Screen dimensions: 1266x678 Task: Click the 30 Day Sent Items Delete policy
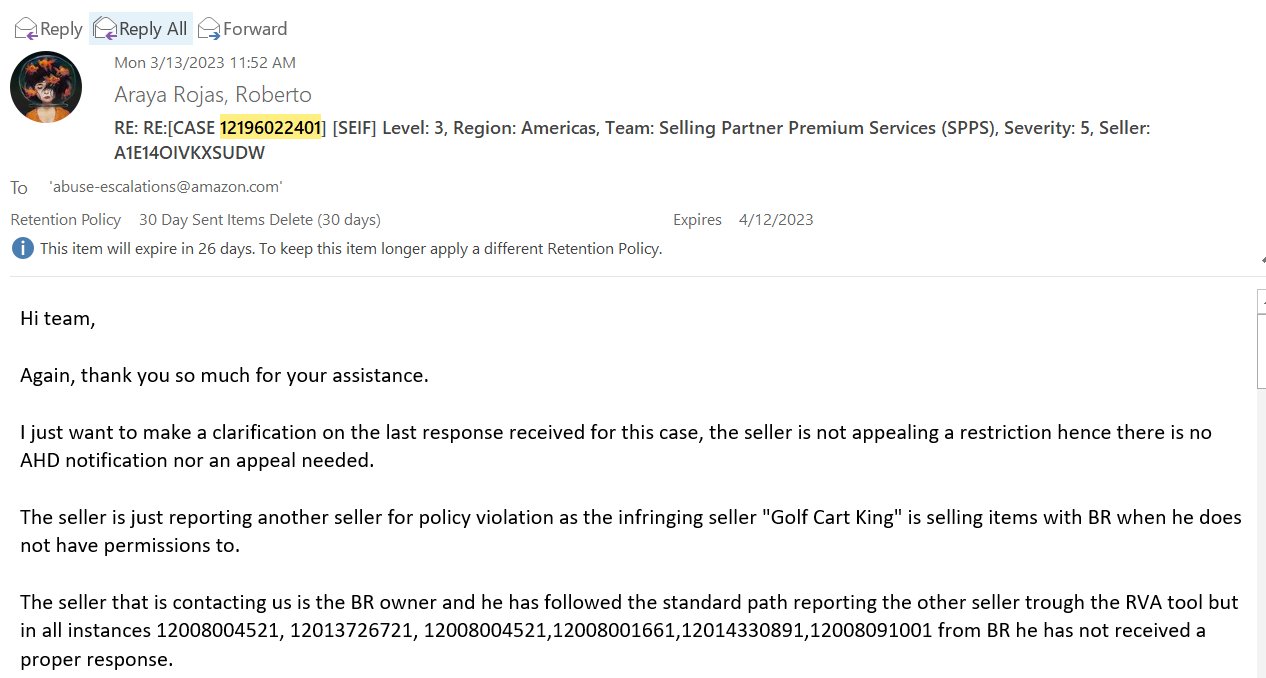[260, 219]
